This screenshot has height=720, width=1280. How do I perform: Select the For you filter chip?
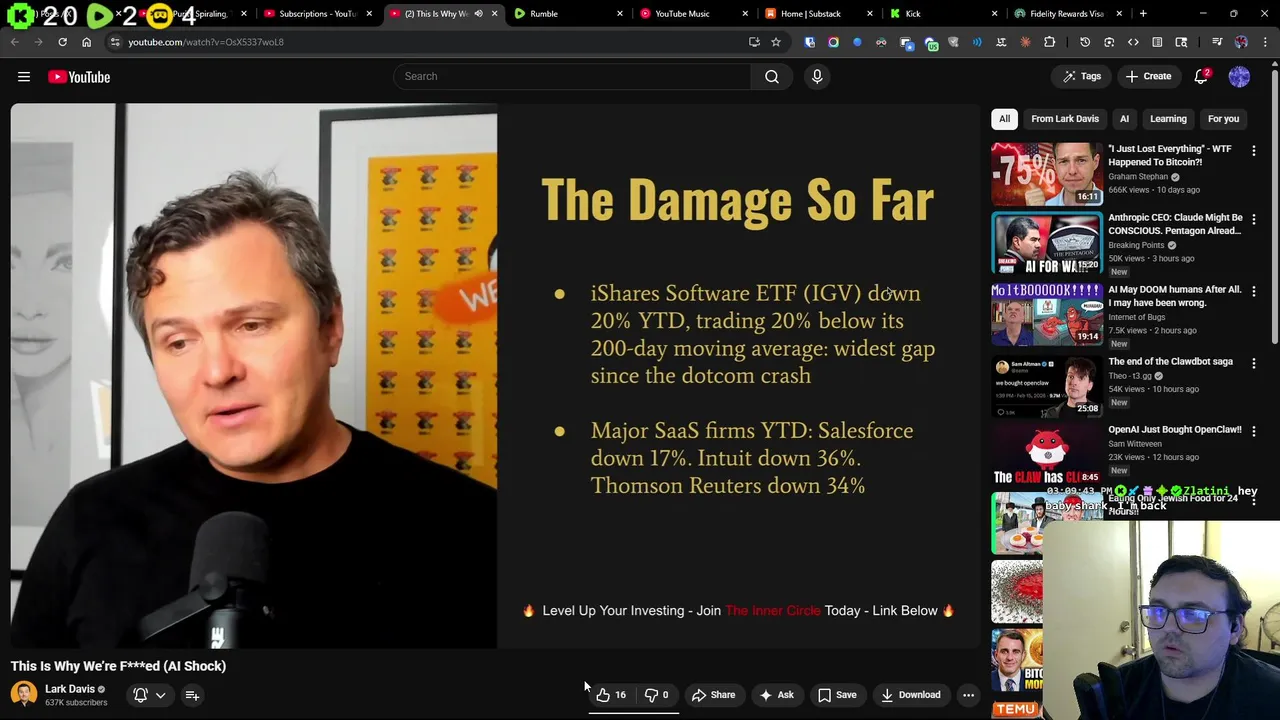pyautogui.click(x=1223, y=119)
